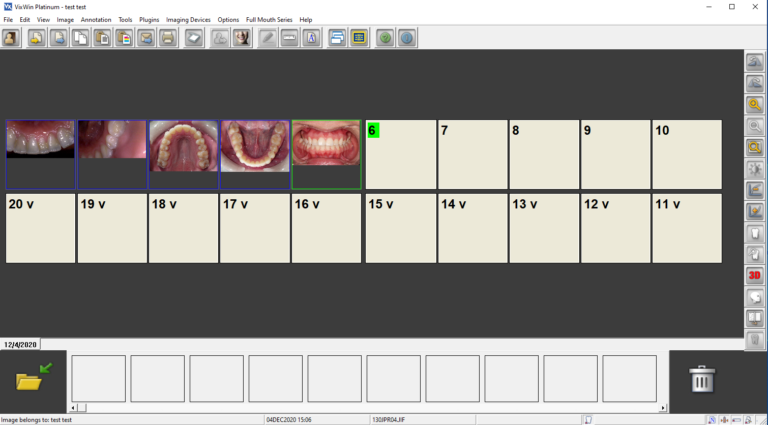
Task: Select mount slot 20 v
Action: (x=40, y=228)
